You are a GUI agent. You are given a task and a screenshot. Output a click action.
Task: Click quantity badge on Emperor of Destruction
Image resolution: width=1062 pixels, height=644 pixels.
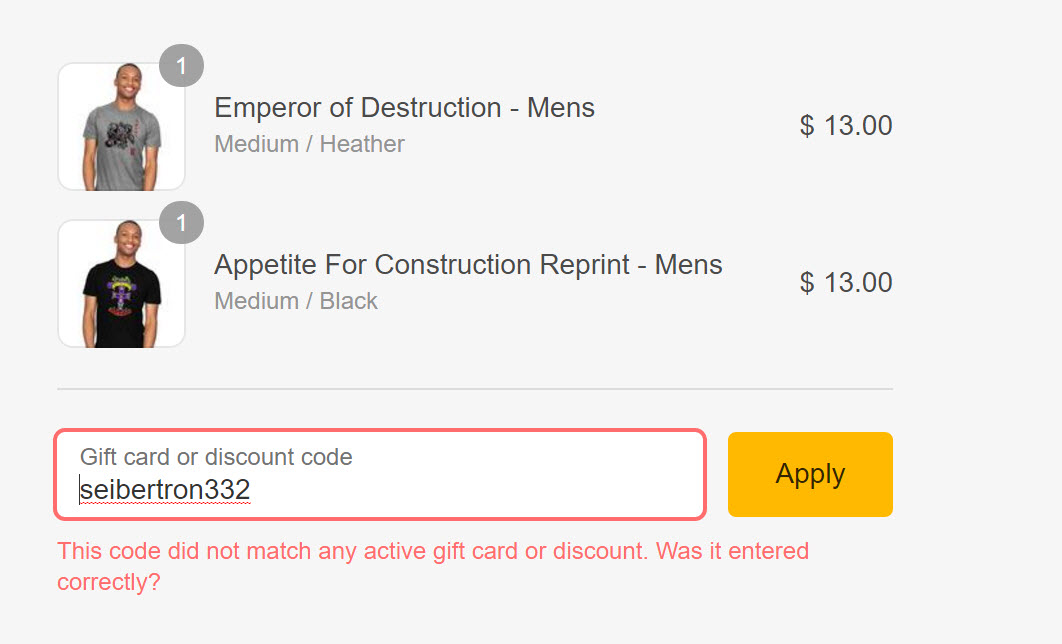pos(181,66)
